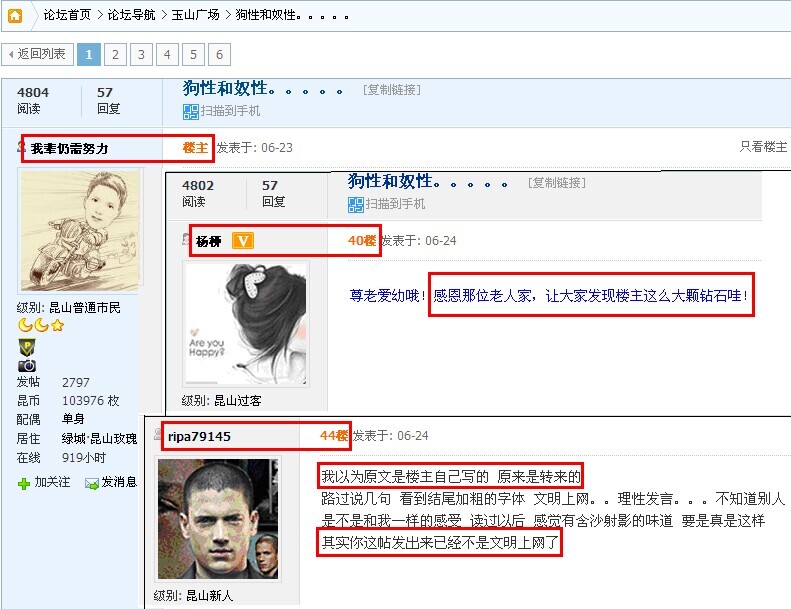Click the envelope 发消息 icon
The width and height of the screenshot is (791, 609).
pos(92,483)
